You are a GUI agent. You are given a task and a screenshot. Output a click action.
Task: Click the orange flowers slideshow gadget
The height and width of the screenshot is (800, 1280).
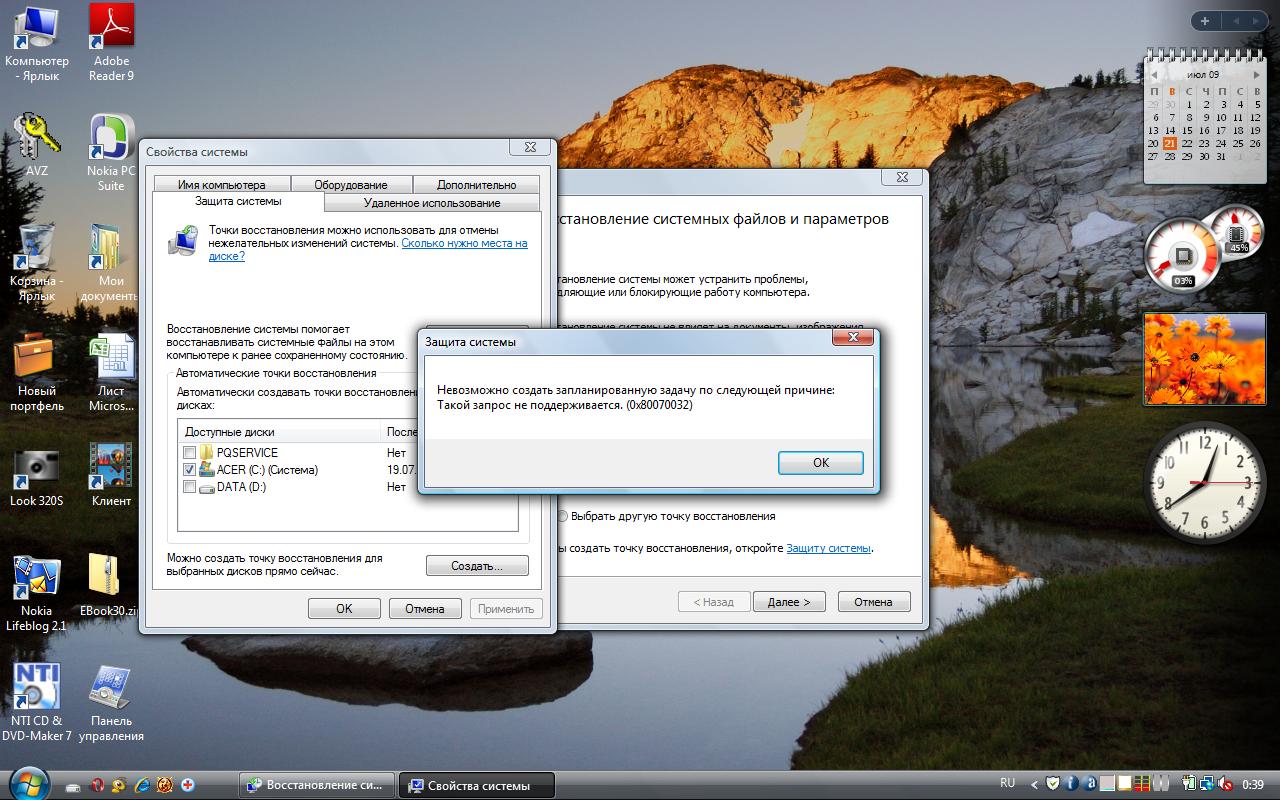[x=1204, y=359]
